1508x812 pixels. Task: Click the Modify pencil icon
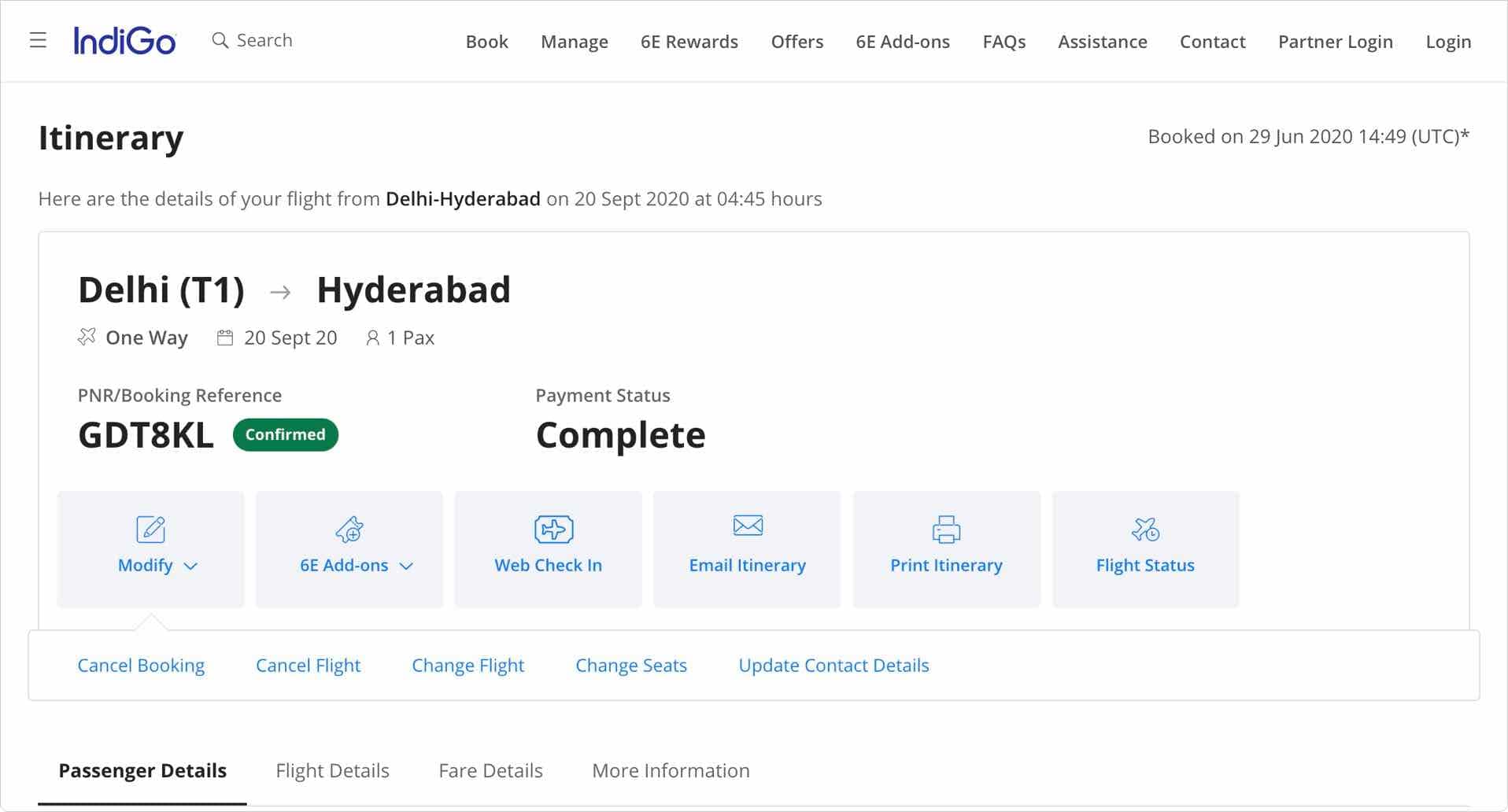(x=150, y=529)
